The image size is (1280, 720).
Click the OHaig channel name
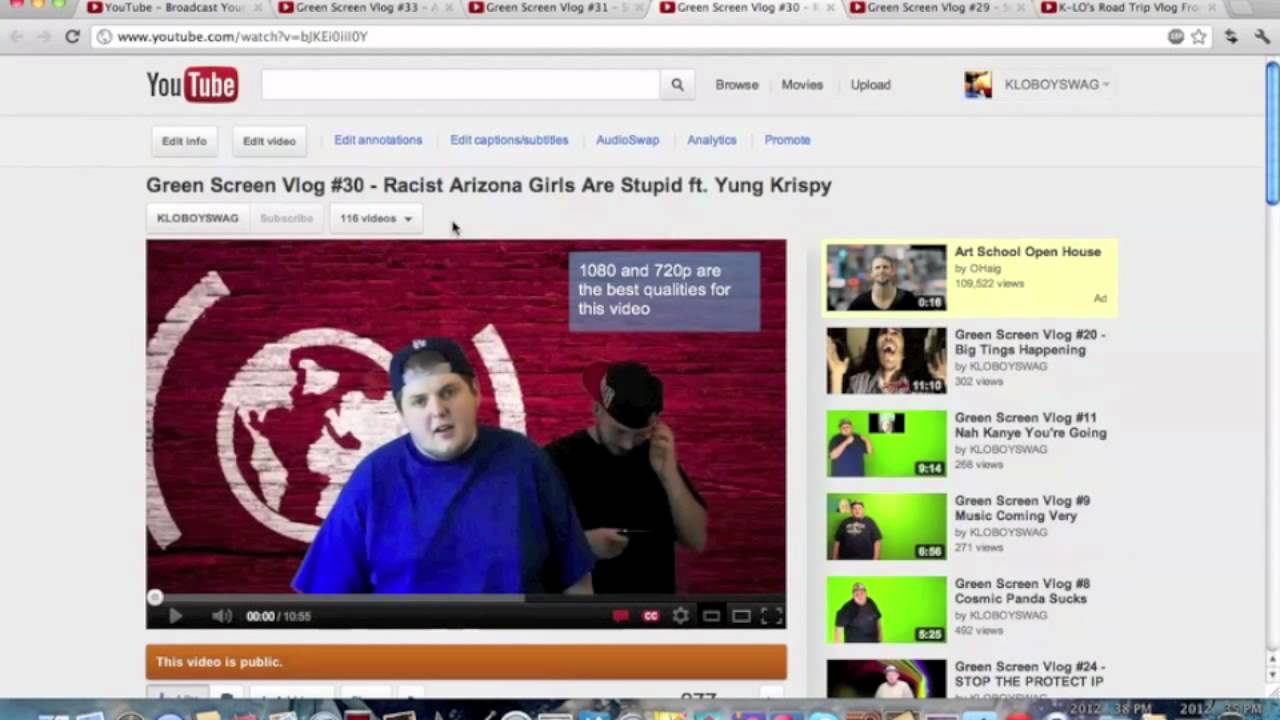coord(985,268)
